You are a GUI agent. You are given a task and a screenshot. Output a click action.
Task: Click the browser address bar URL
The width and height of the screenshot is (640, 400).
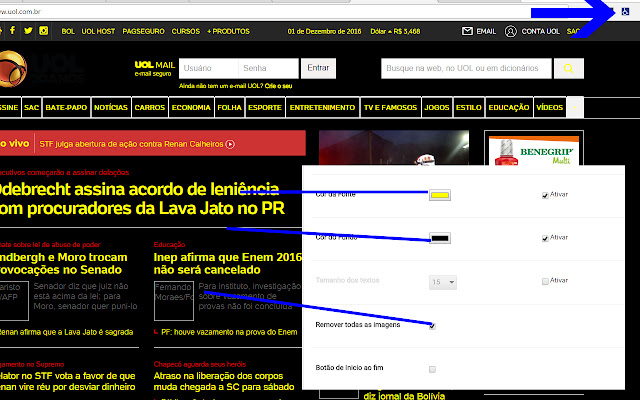pos(20,11)
